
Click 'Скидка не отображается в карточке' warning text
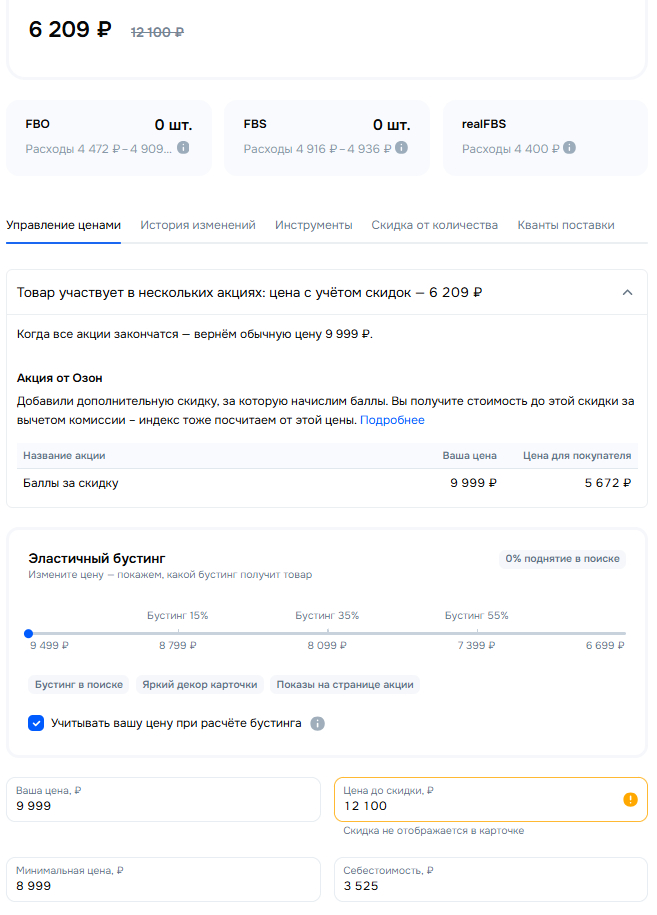click(x=434, y=830)
